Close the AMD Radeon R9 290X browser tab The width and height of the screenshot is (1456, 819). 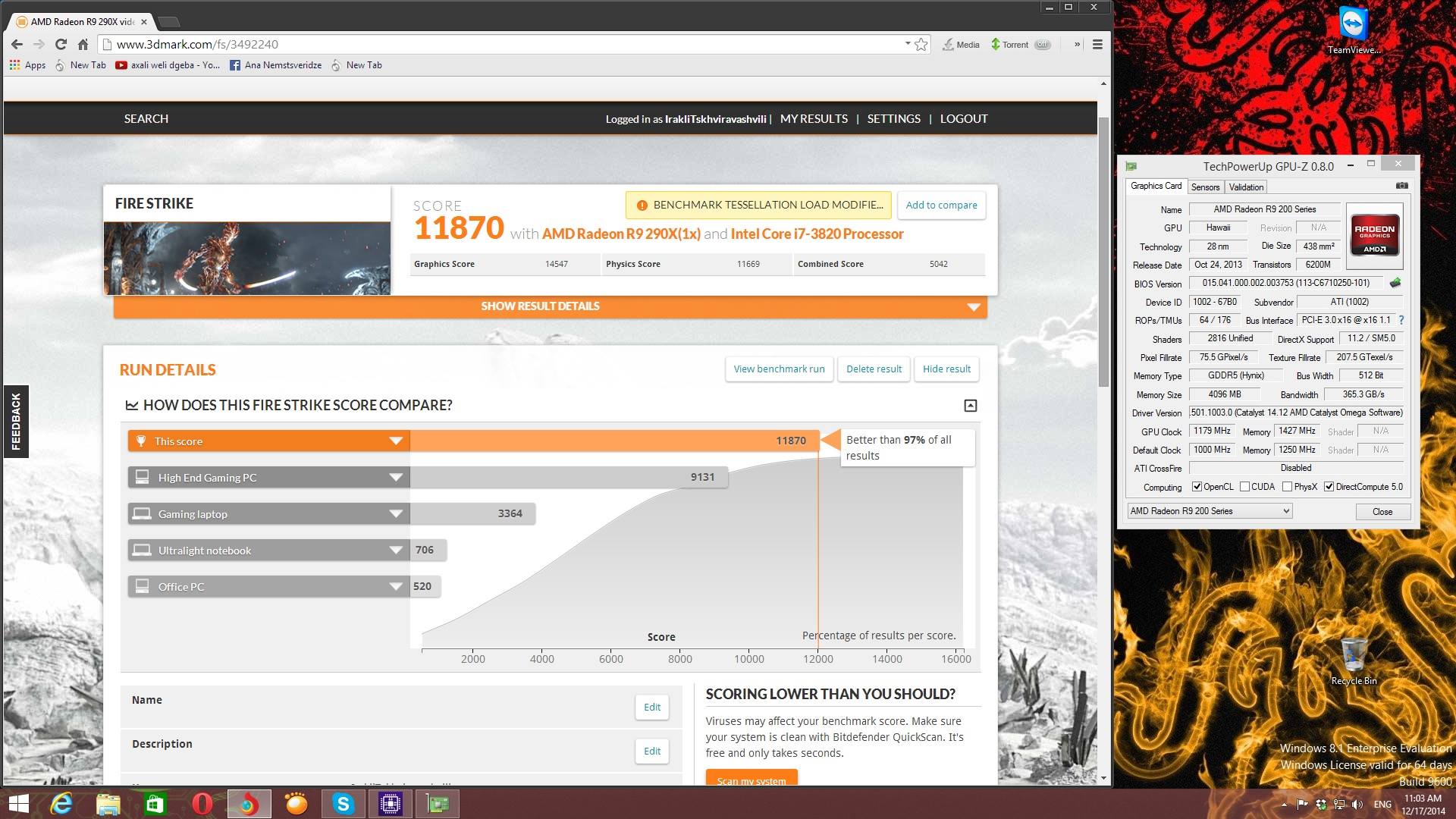(144, 22)
